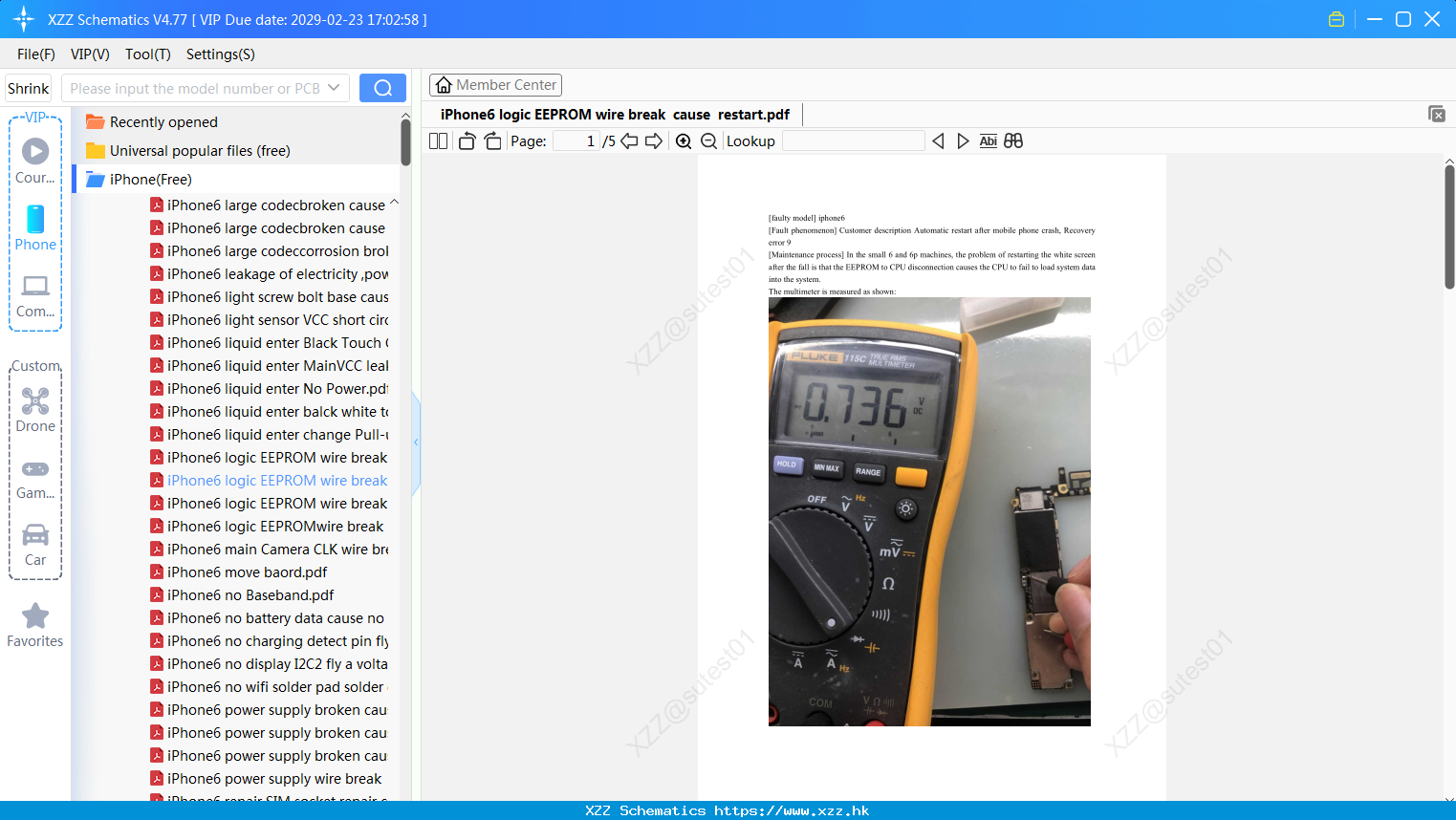1456x820 pixels.
Task: Click the binoculars search icon
Action: (1013, 141)
